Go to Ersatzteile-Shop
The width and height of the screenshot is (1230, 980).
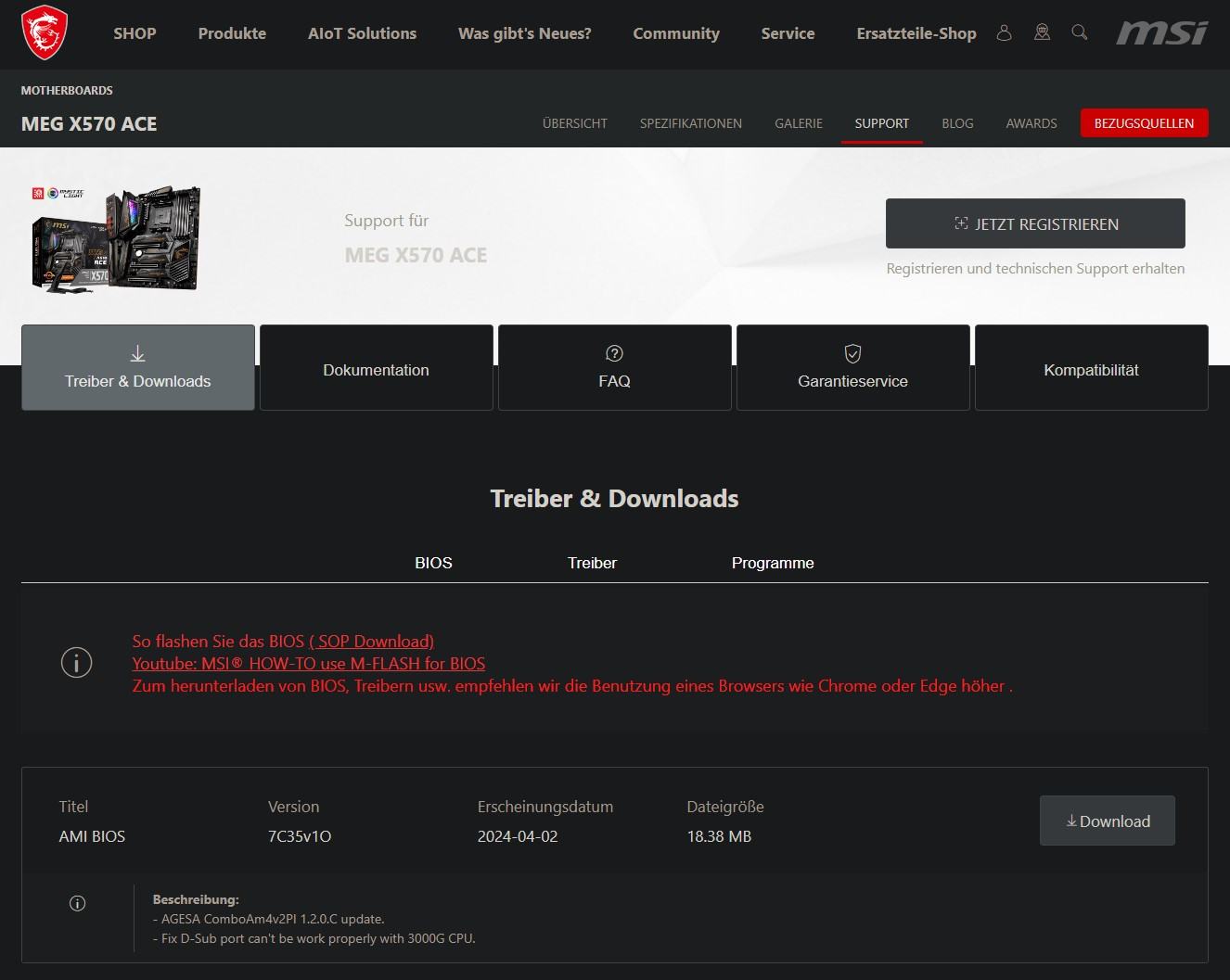coord(916,33)
